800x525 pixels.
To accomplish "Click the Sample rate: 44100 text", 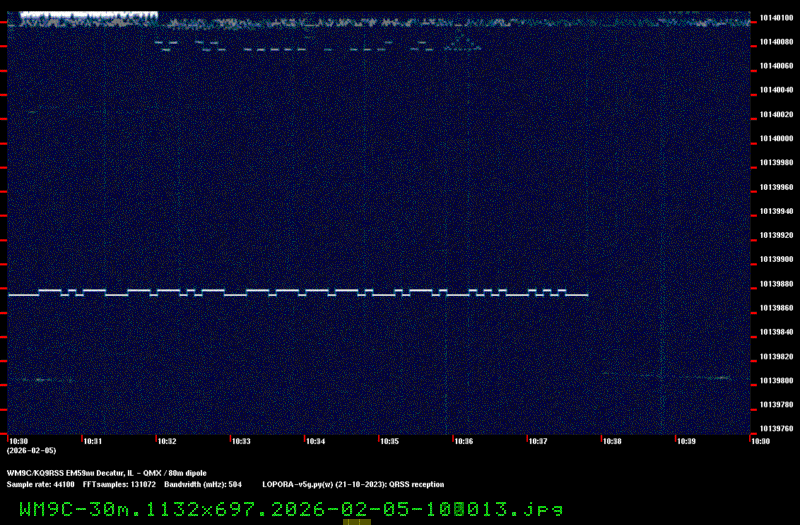I will (40, 484).
